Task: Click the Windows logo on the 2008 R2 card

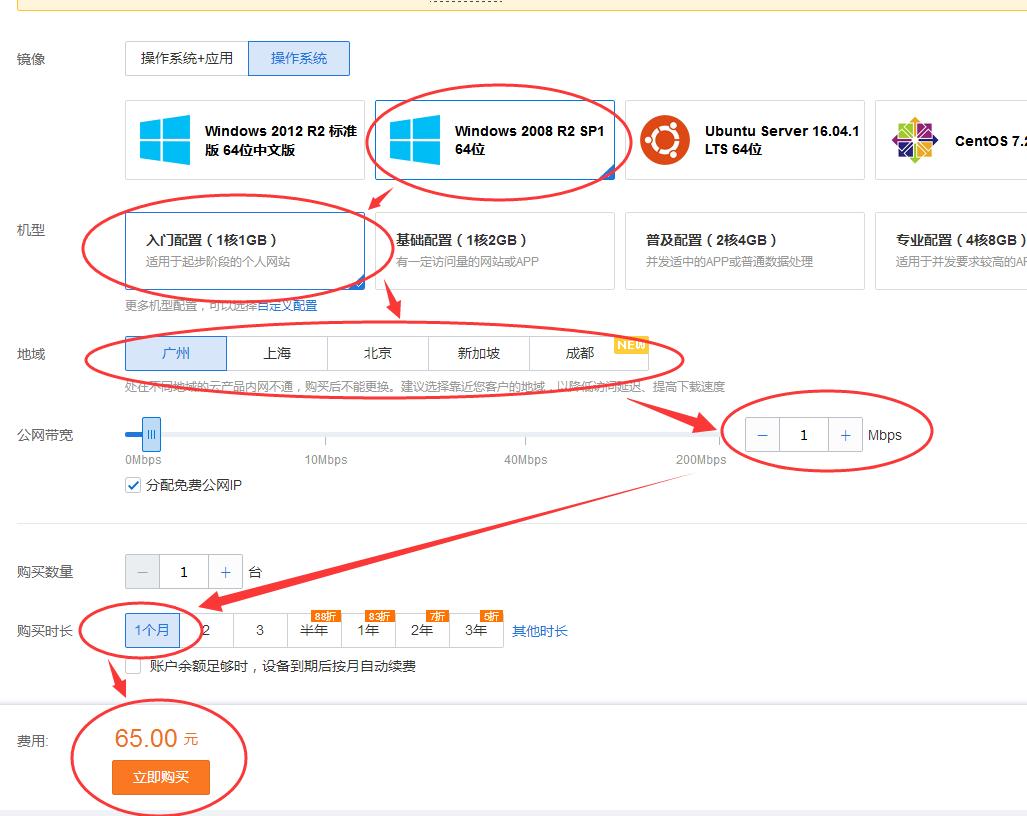Action: click(x=415, y=140)
